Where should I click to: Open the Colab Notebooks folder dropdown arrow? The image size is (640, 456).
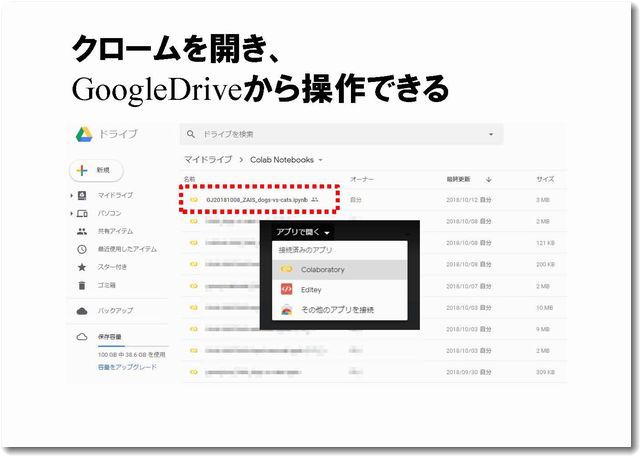[320, 160]
